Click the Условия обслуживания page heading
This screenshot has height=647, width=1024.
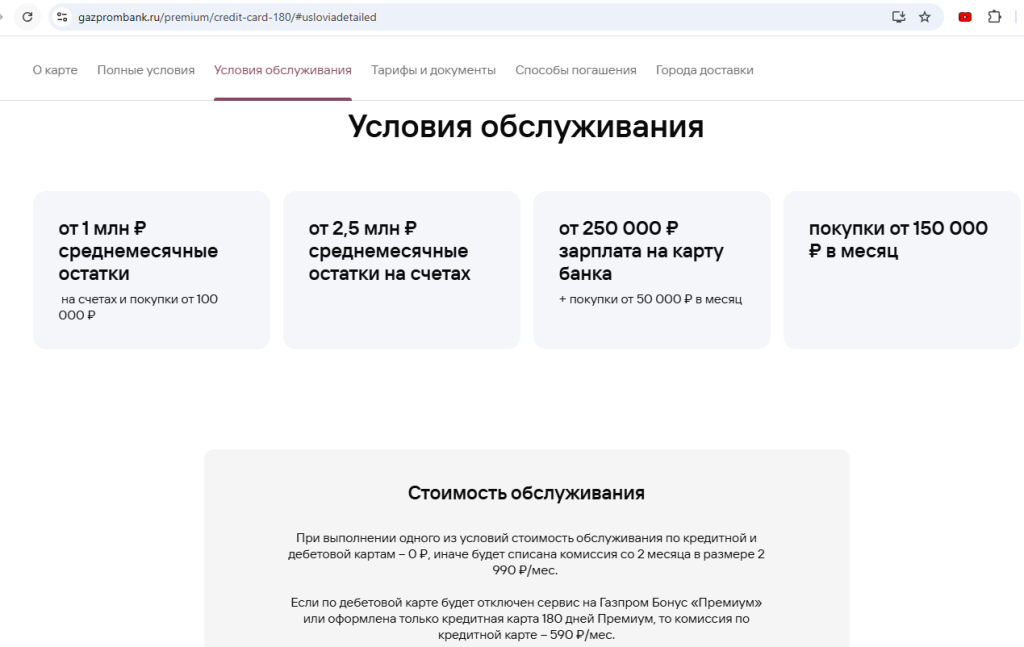tap(525, 126)
